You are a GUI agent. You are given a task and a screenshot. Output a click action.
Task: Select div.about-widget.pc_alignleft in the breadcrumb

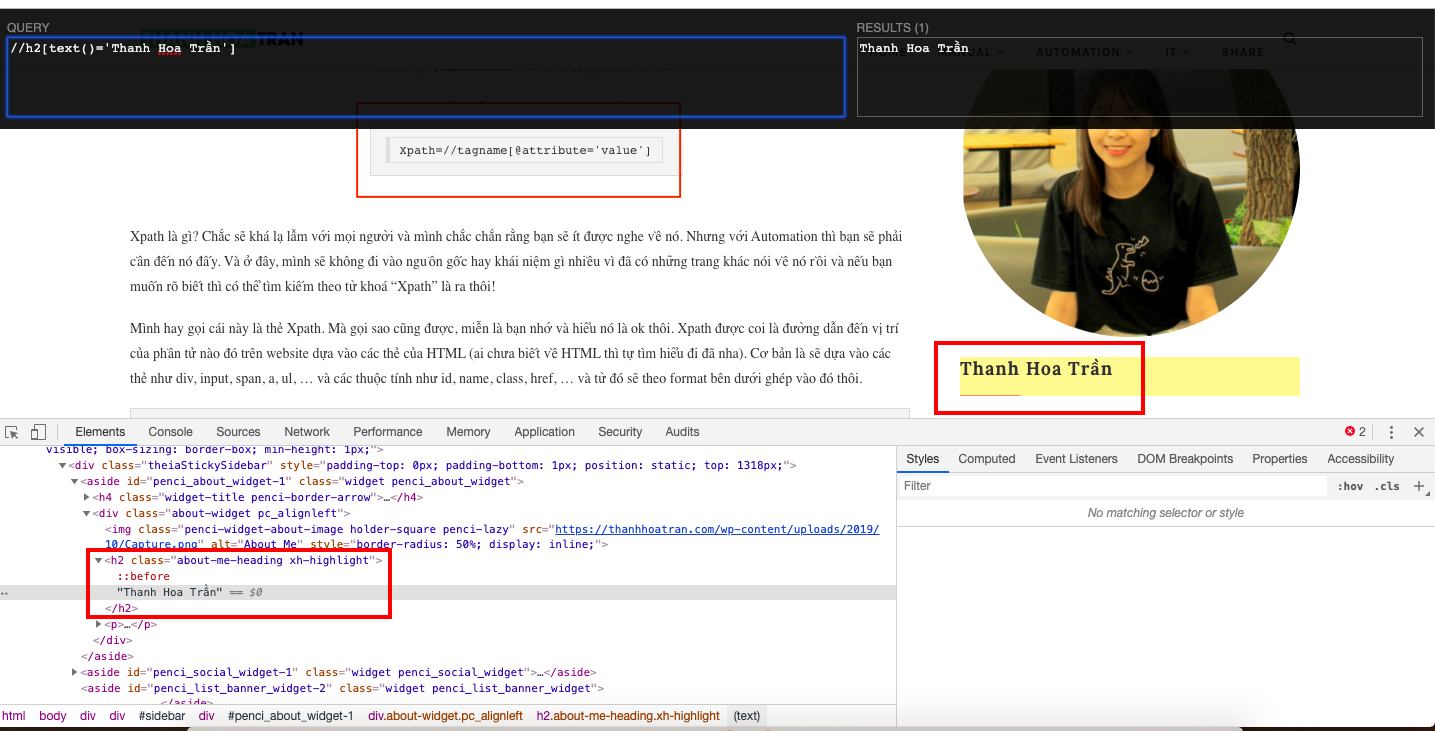click(x=445, y=716)
